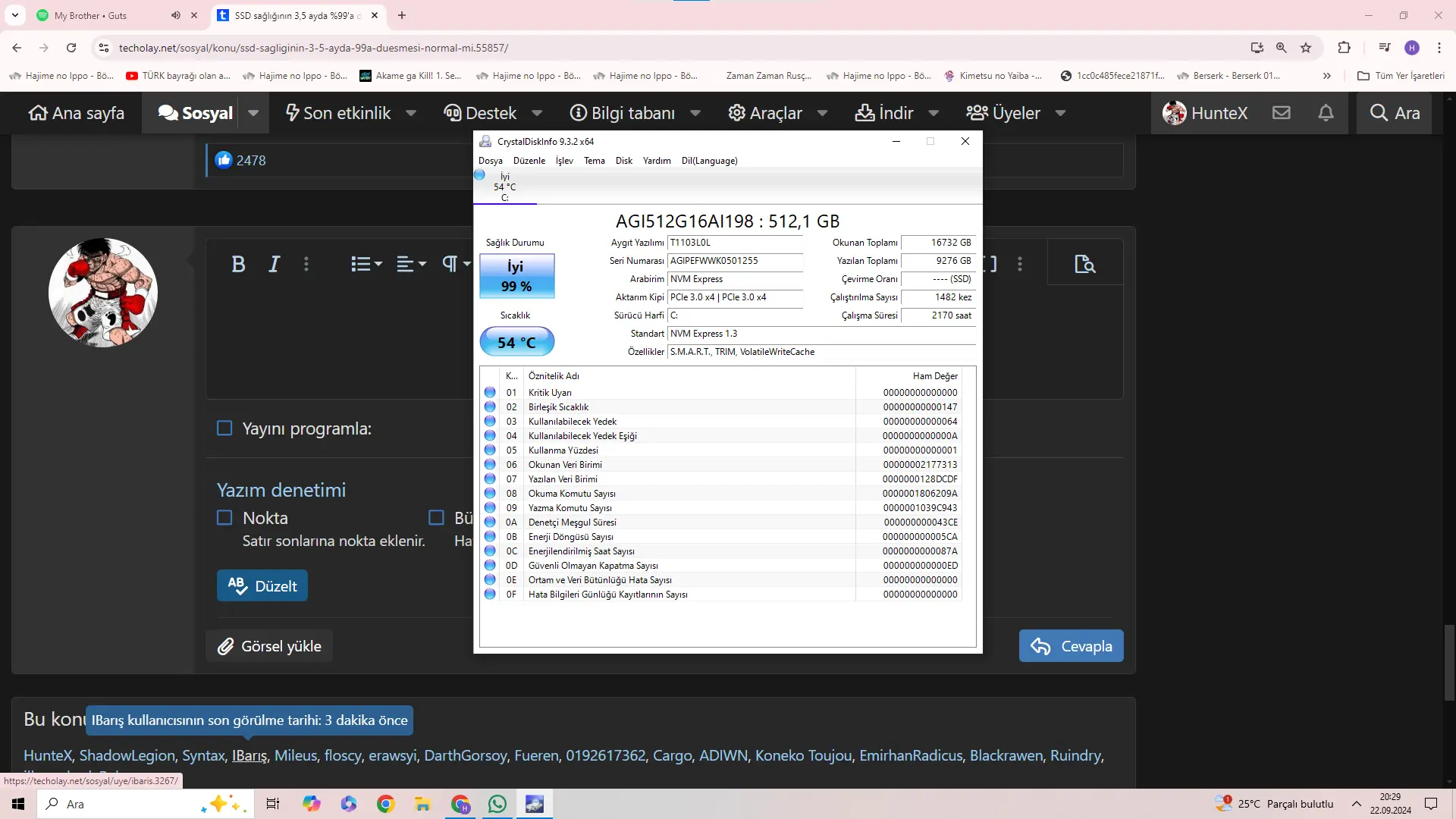Open the forum inbox envelope icon
The width and height of the screenshot is (1456, 819).
(x=1282, y=113)
